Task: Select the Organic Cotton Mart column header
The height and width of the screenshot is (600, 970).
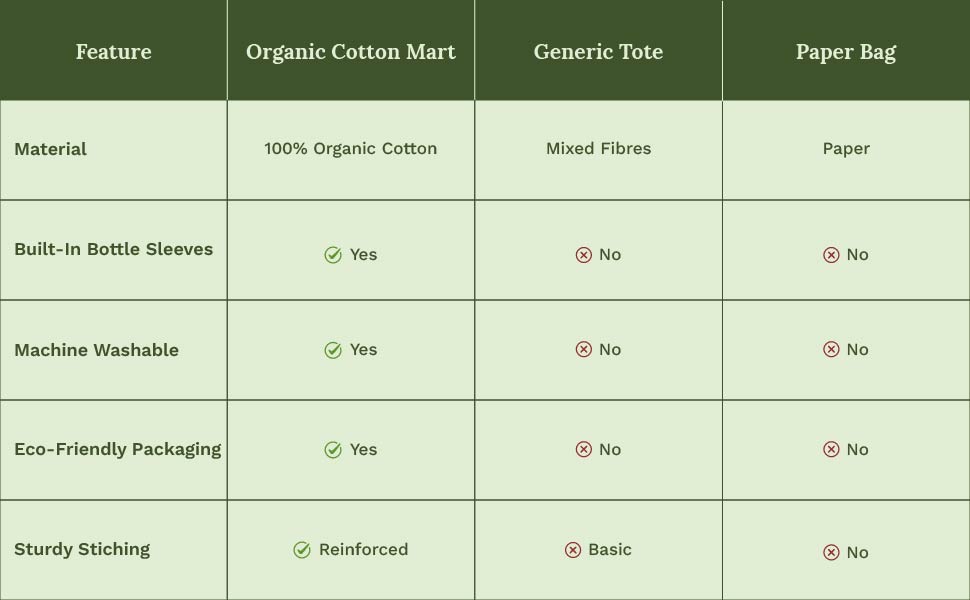Action: pyautogui.click(x=351, y=52)
